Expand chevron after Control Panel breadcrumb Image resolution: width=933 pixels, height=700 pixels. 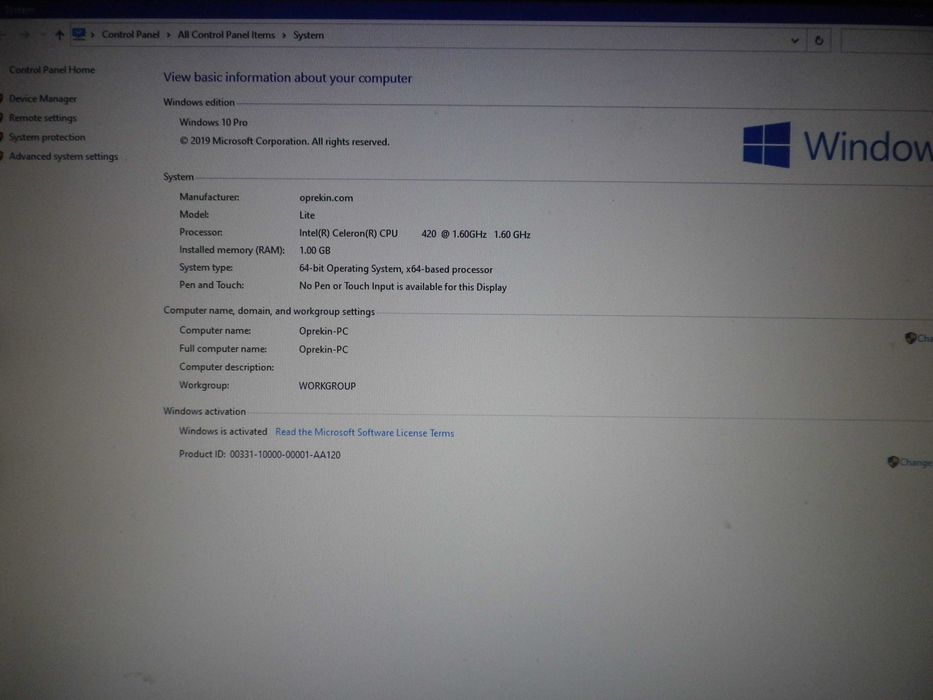(168, 35)
